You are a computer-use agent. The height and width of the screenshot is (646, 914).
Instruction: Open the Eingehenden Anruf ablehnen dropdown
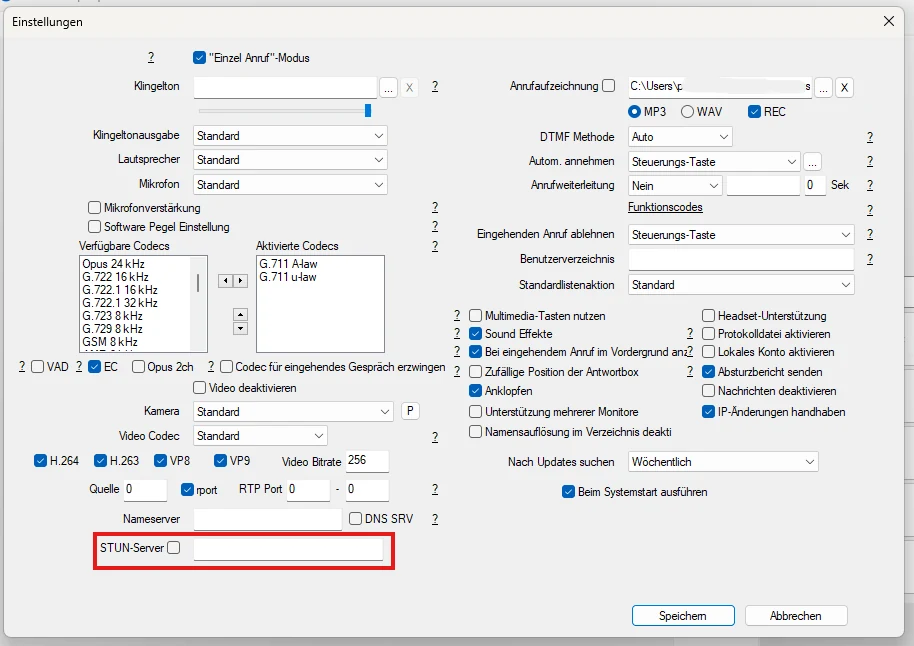(741, 235)
